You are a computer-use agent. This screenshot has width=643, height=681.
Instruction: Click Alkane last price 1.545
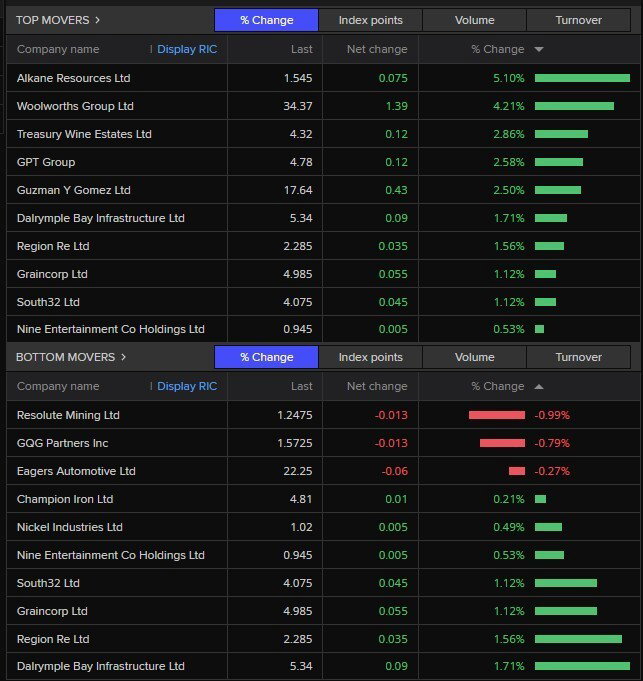(298, 78)
